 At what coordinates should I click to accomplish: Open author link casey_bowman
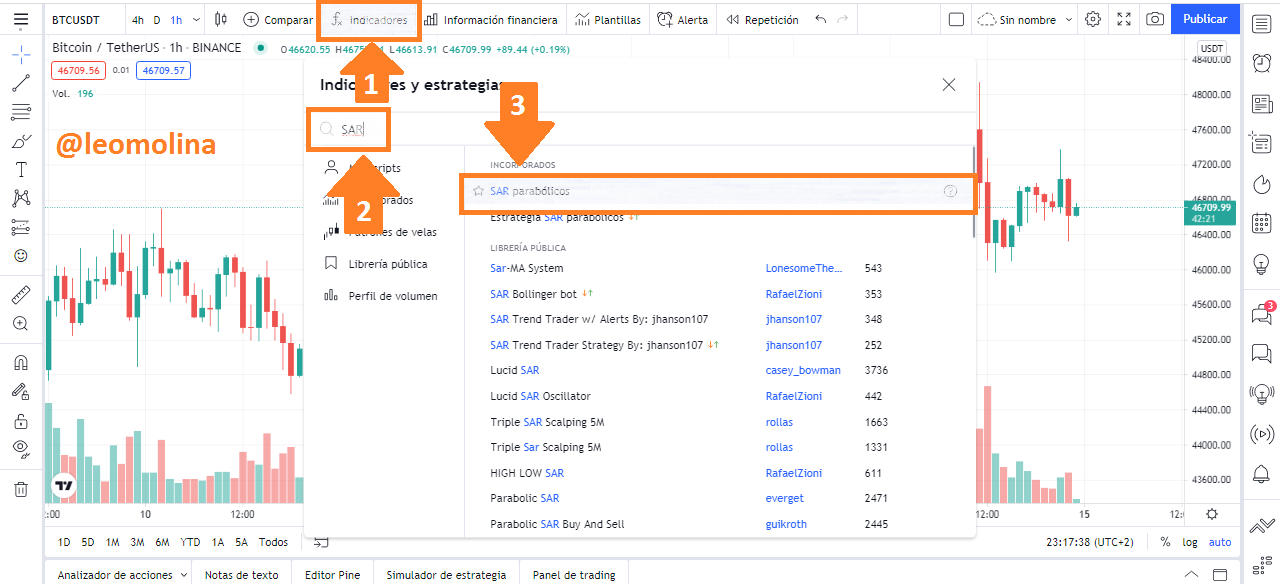click(x=803, y=370)
